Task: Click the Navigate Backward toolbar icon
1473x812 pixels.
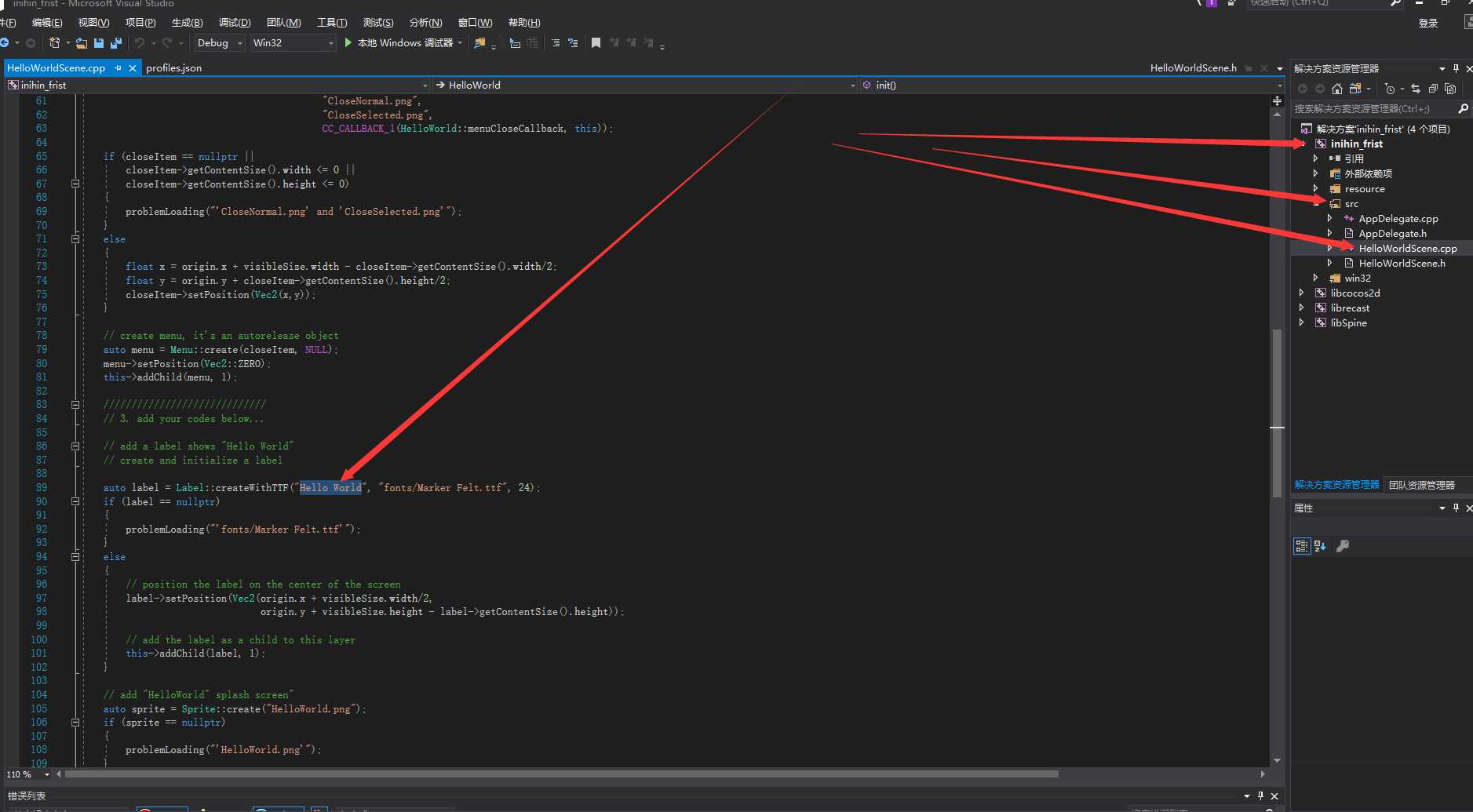Action: point(5,42)
